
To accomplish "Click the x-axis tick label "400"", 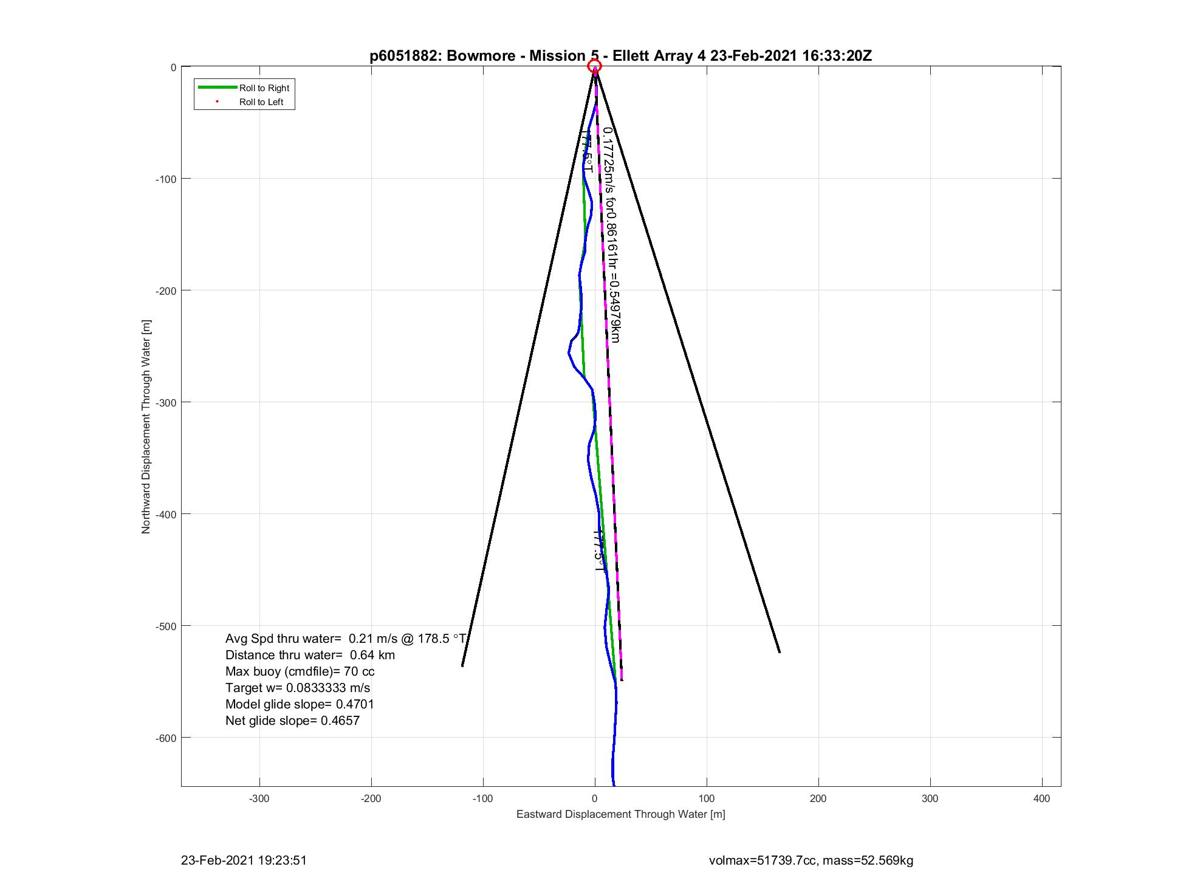I will (x=1043, y=798).
